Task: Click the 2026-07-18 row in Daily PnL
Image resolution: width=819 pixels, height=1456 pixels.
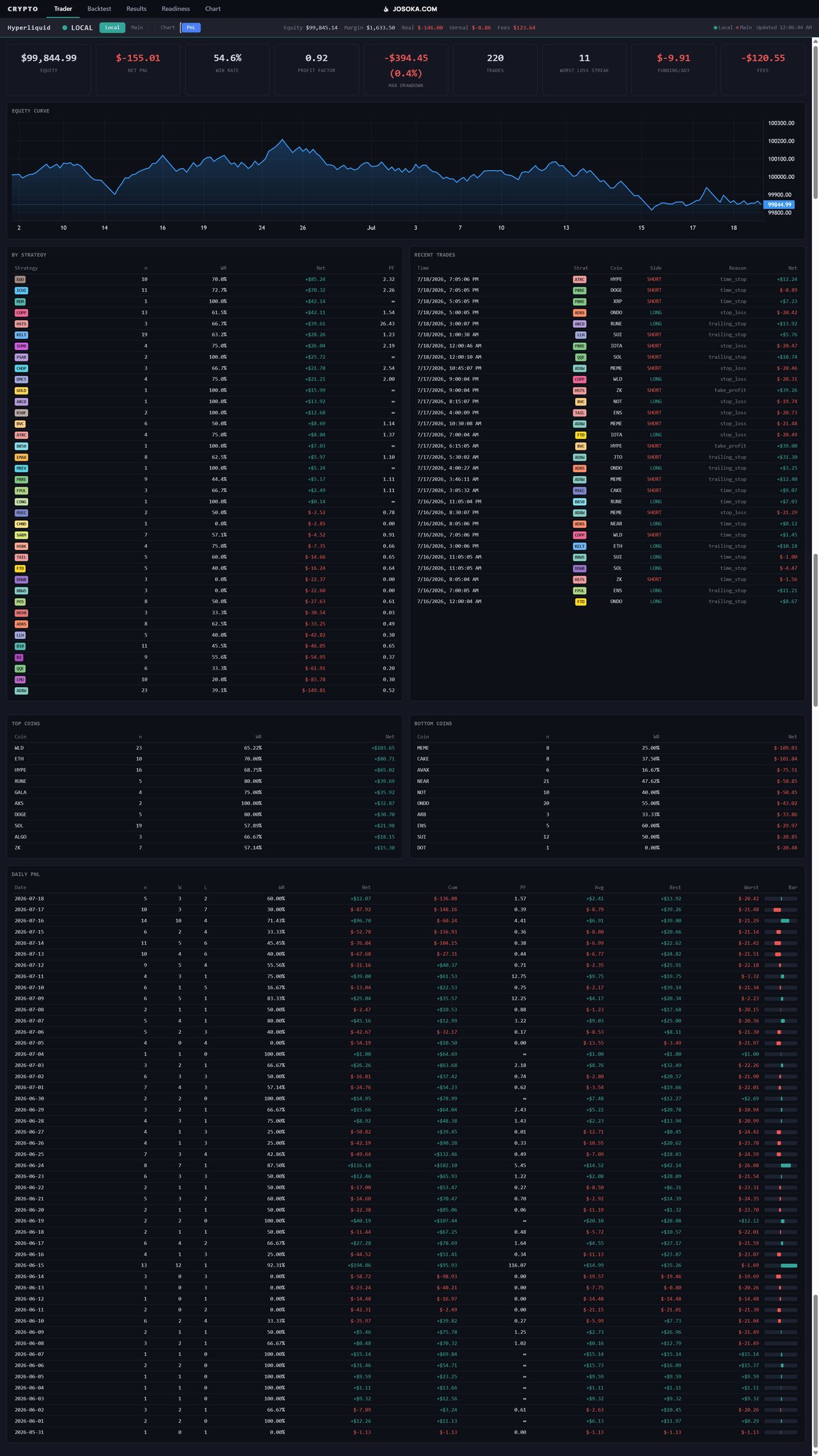Action: 406,899
